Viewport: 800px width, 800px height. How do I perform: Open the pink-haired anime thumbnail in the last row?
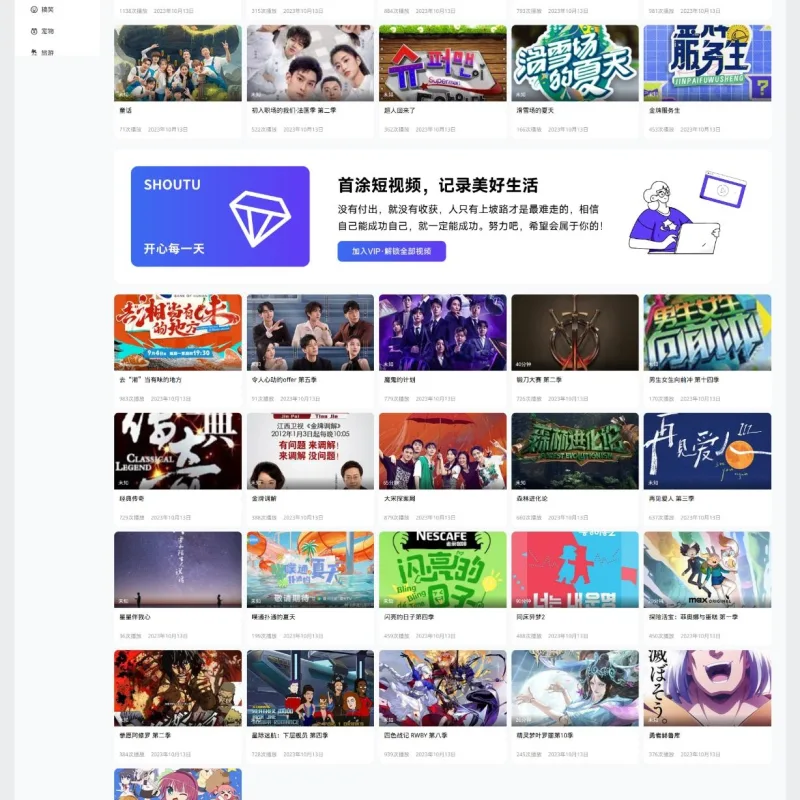pyautogui.click(x=178, y=784)
